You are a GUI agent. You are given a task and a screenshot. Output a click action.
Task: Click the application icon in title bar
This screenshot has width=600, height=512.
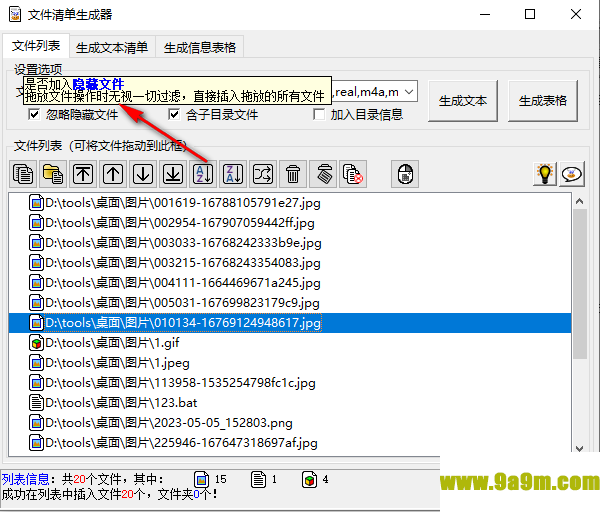coord(15,15)
